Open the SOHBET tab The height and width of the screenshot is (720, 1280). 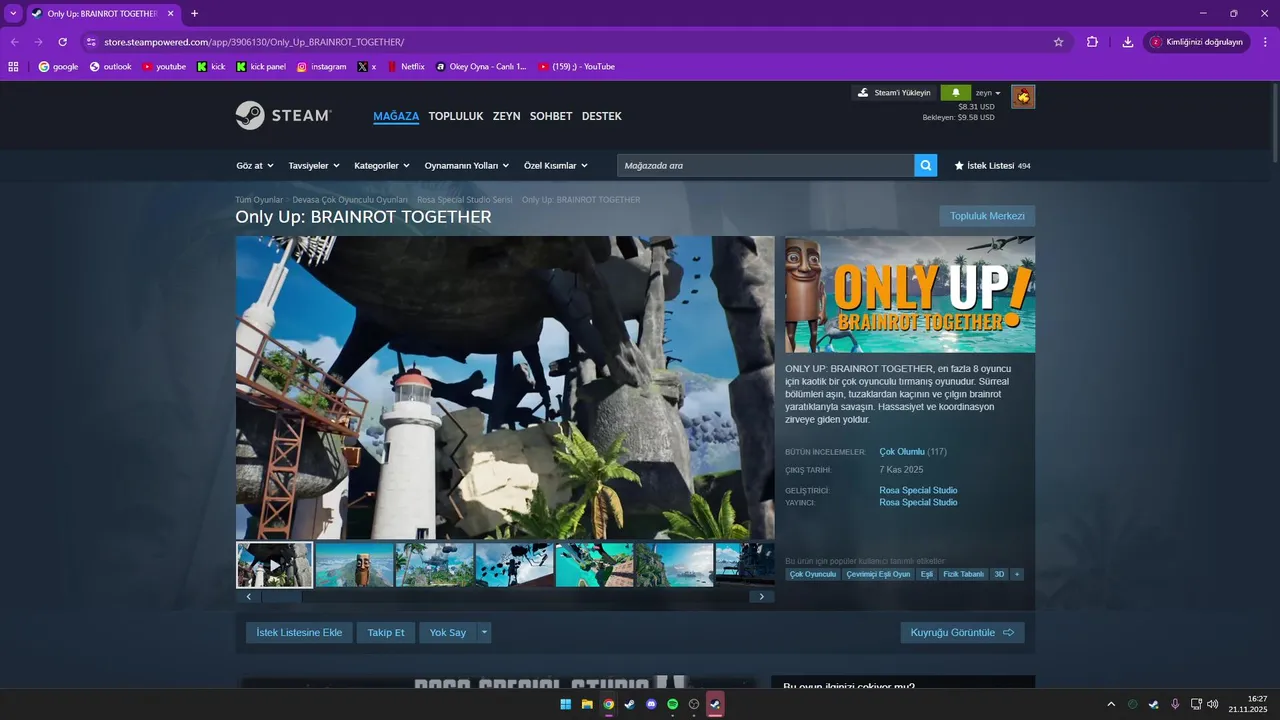point(551,116)
